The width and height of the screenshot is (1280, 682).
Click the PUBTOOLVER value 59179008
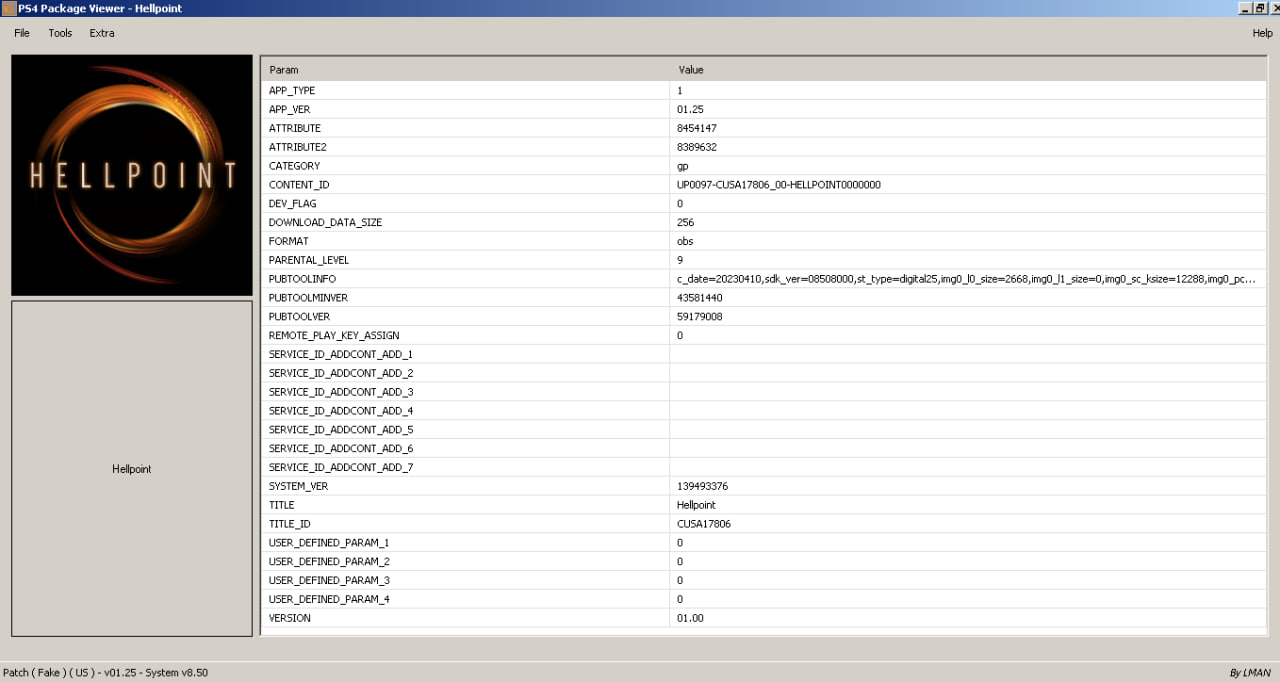pyautogui.click(x=699, y=317)
